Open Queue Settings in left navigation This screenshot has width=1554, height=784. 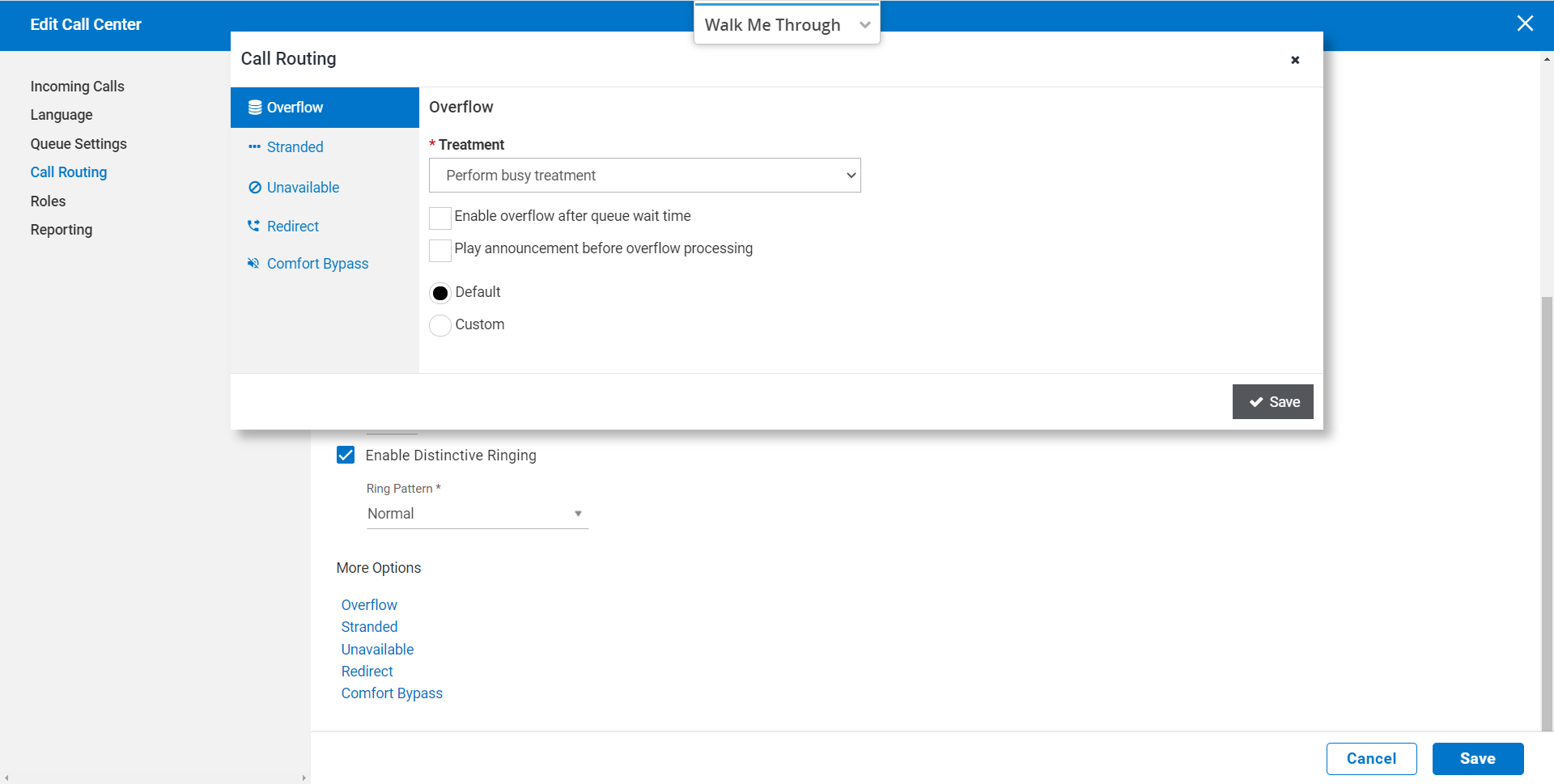coord(79,144)
